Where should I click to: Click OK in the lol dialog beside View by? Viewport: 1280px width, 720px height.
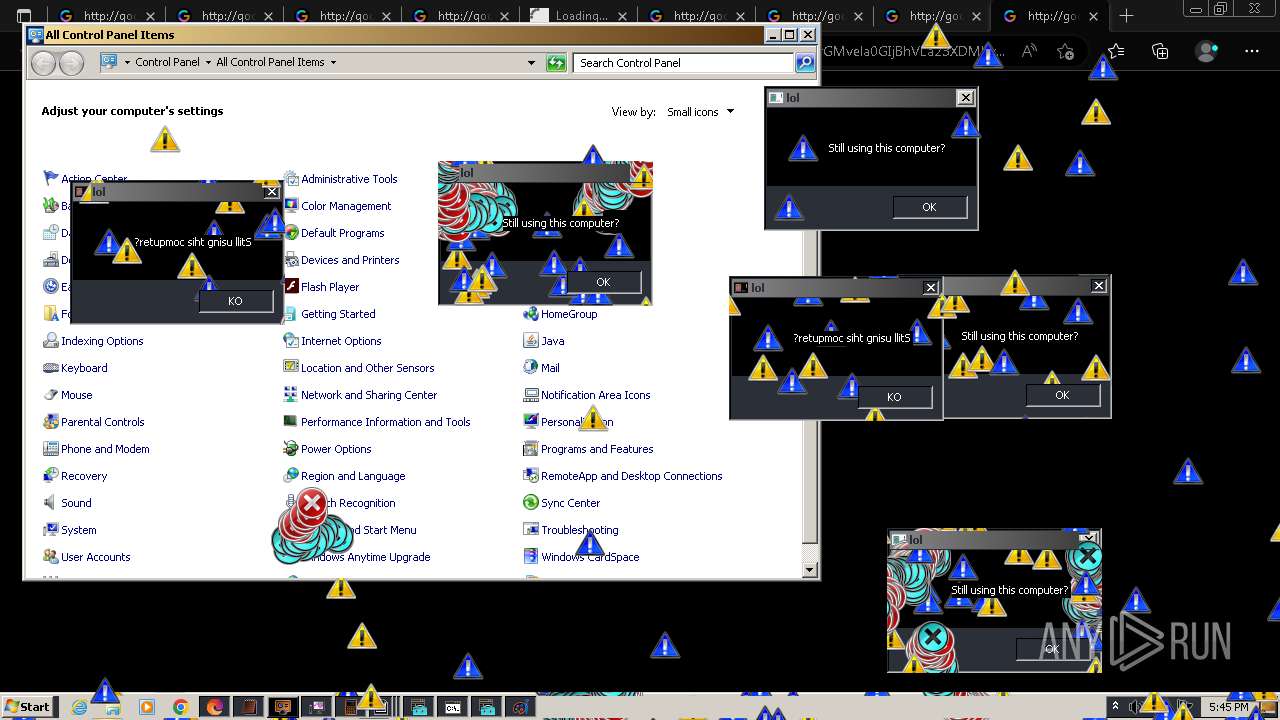click(x=929, y=207)
